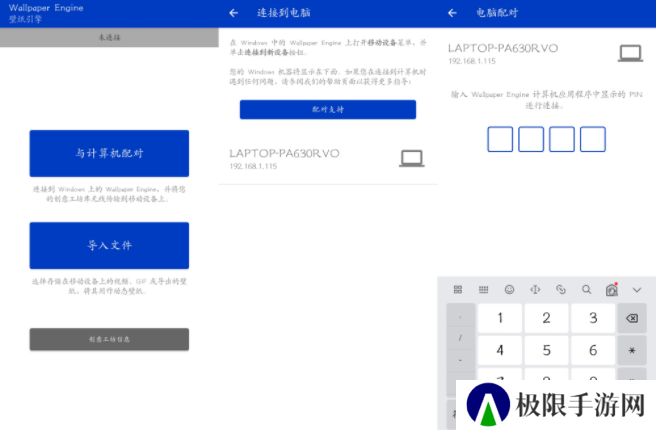Image resolution: width=656 pixels, height=430 pixels.
Task: Click the Wallpaper Engine app title
Action: (46, 8)
